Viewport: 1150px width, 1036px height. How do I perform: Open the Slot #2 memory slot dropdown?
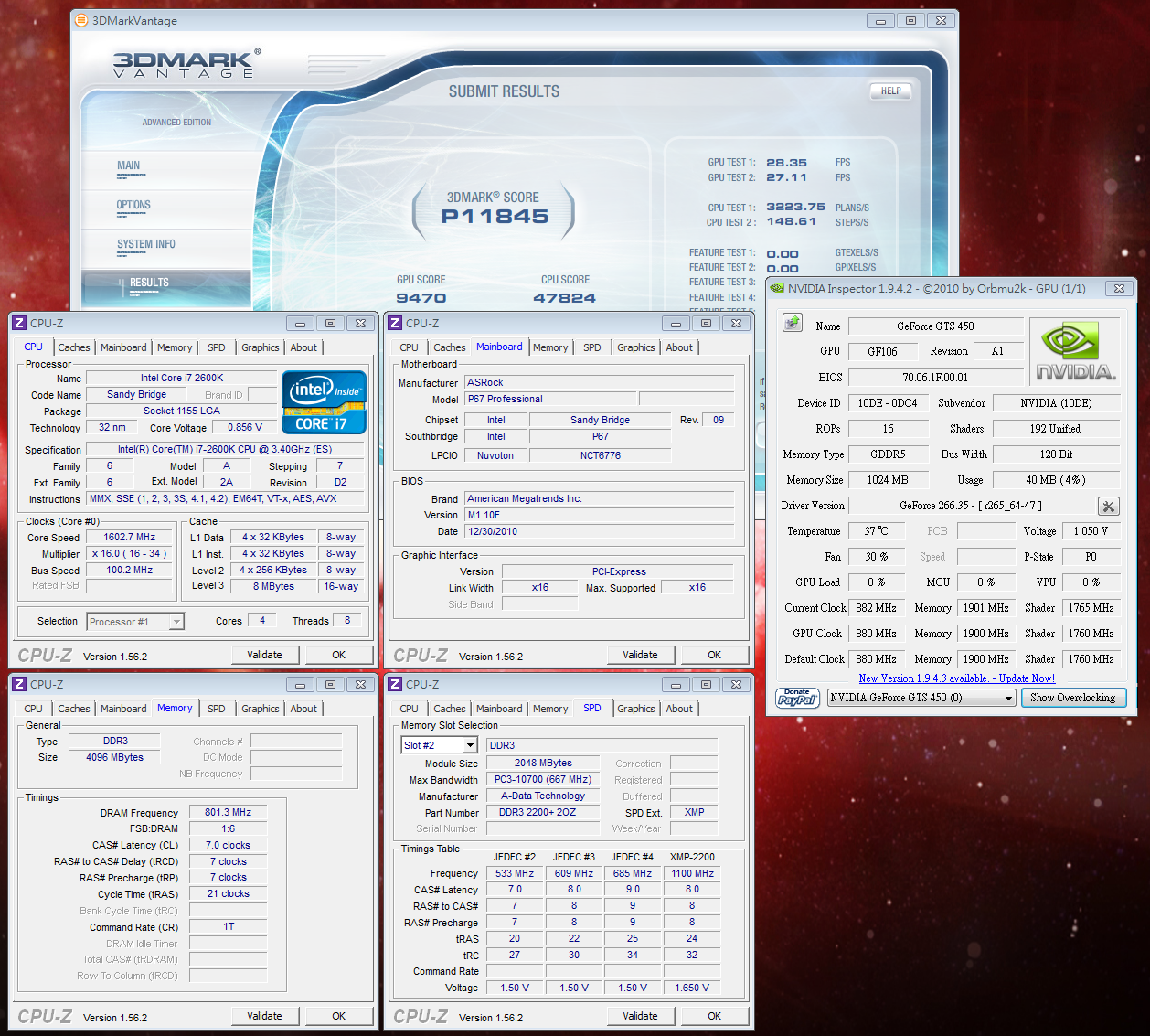click(470, 745)
